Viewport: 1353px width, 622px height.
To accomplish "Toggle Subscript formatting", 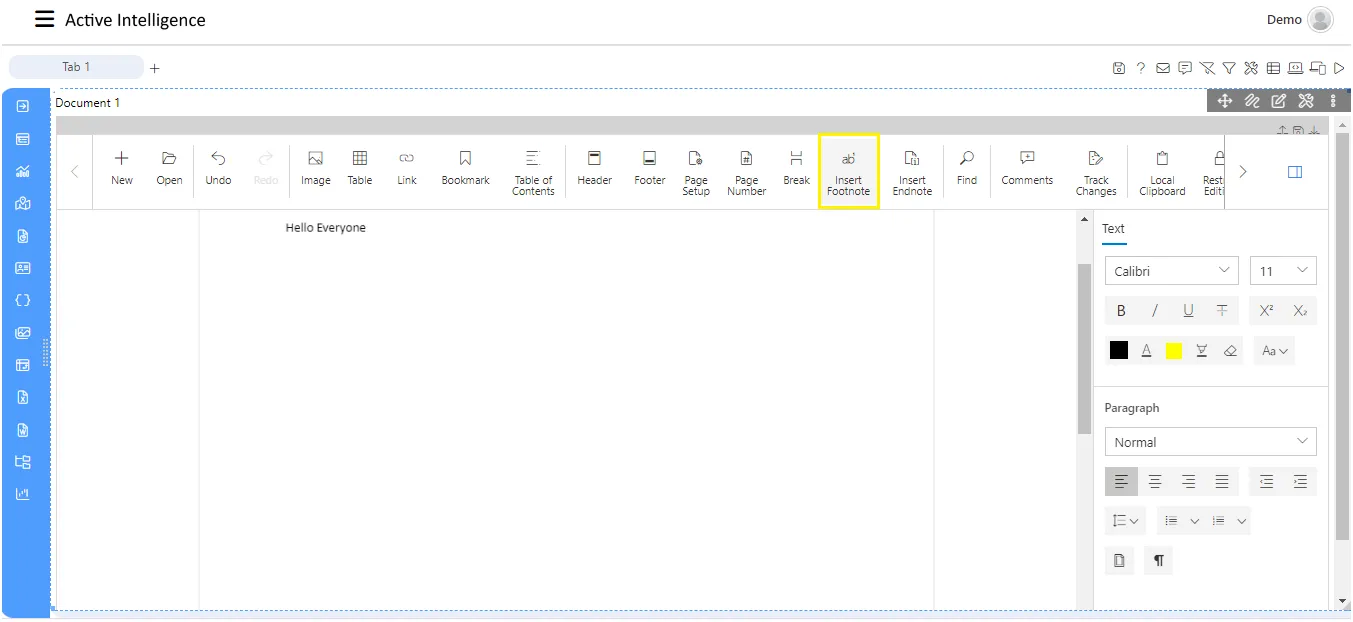I will pyautogui.click(x=1300, y=311).
